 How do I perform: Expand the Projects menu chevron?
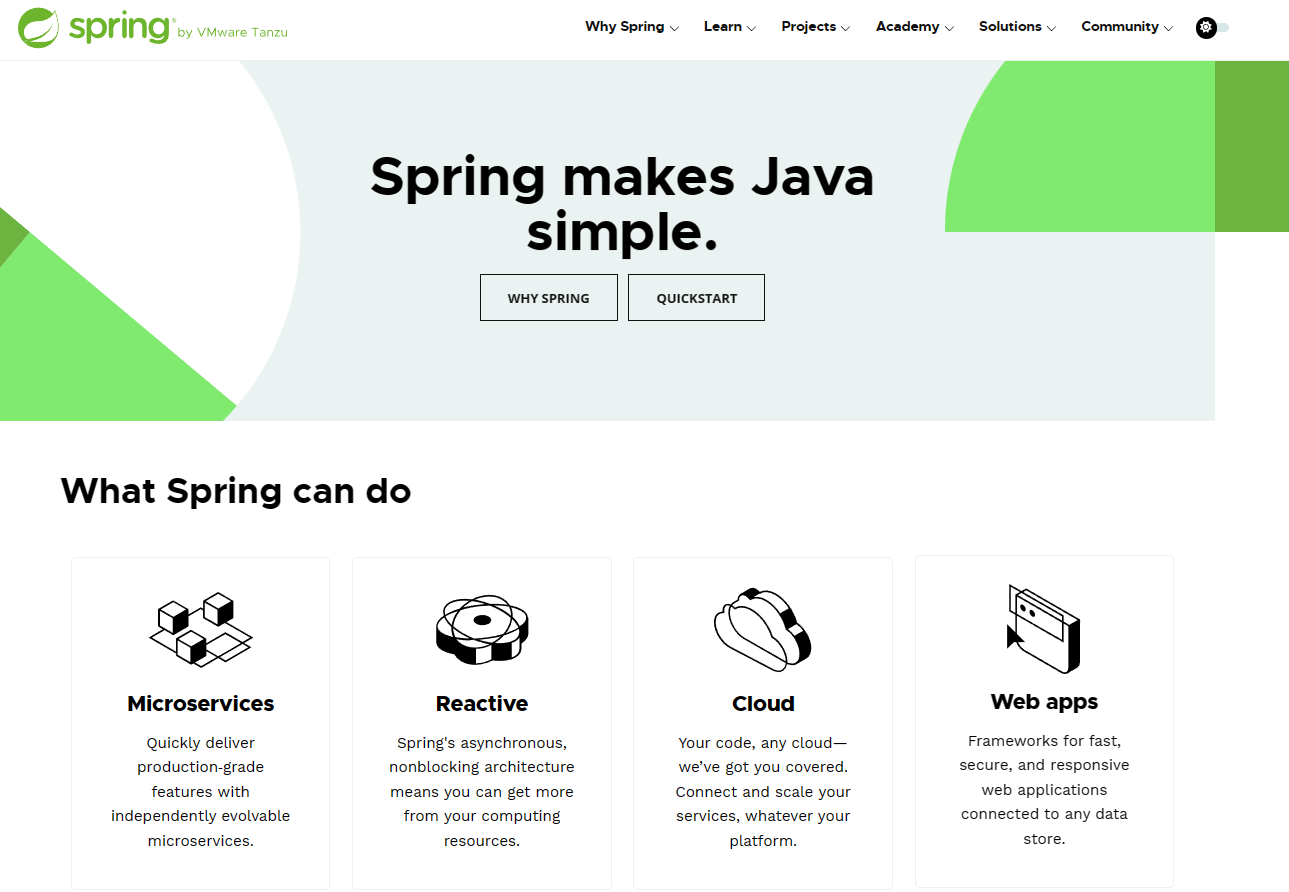[846, 28]
